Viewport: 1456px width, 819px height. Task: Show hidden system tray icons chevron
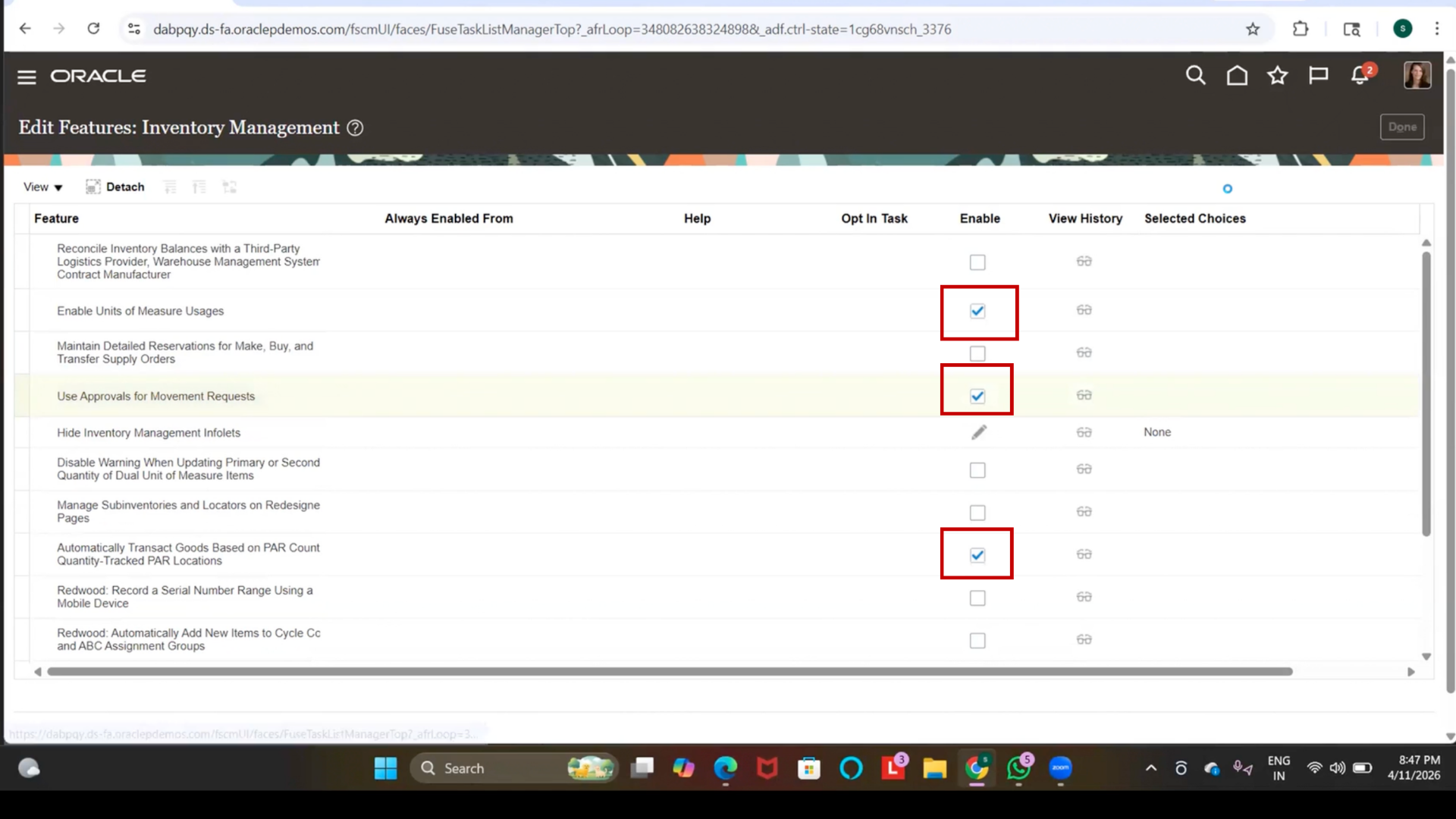click(1150, 768)
